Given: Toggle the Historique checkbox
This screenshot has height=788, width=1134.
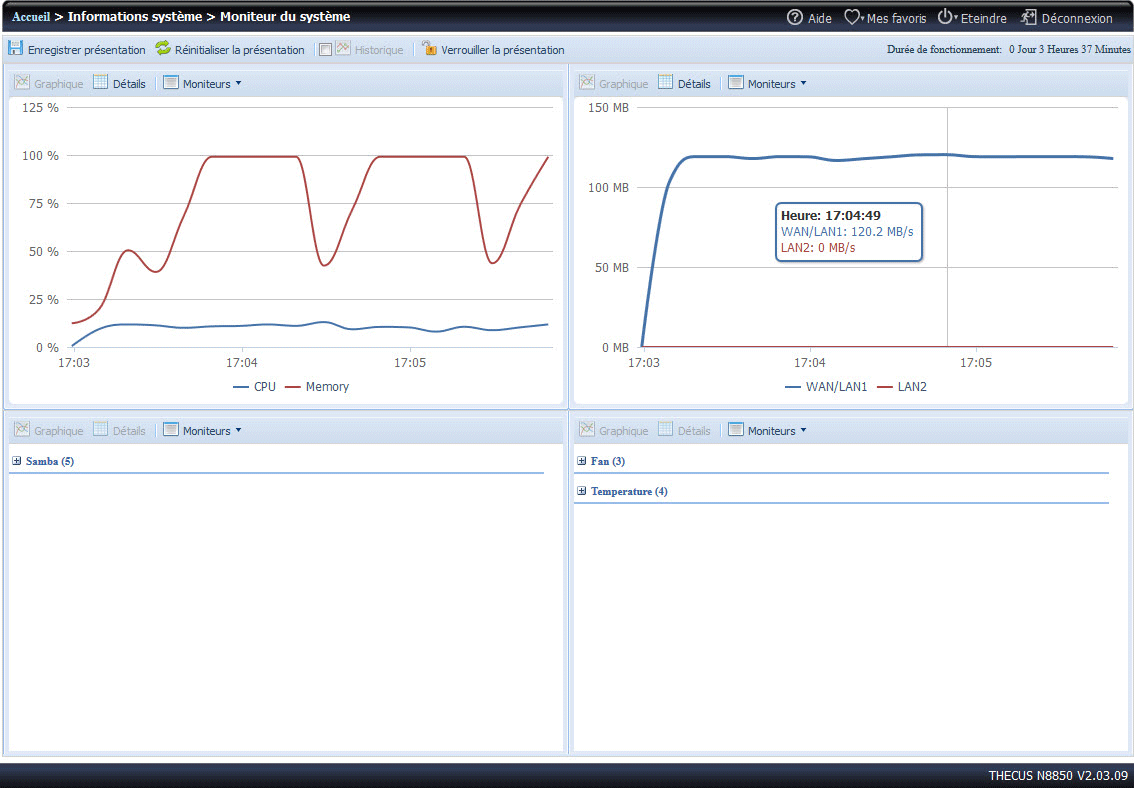Looking at the screenshot, I should [325, 49].
